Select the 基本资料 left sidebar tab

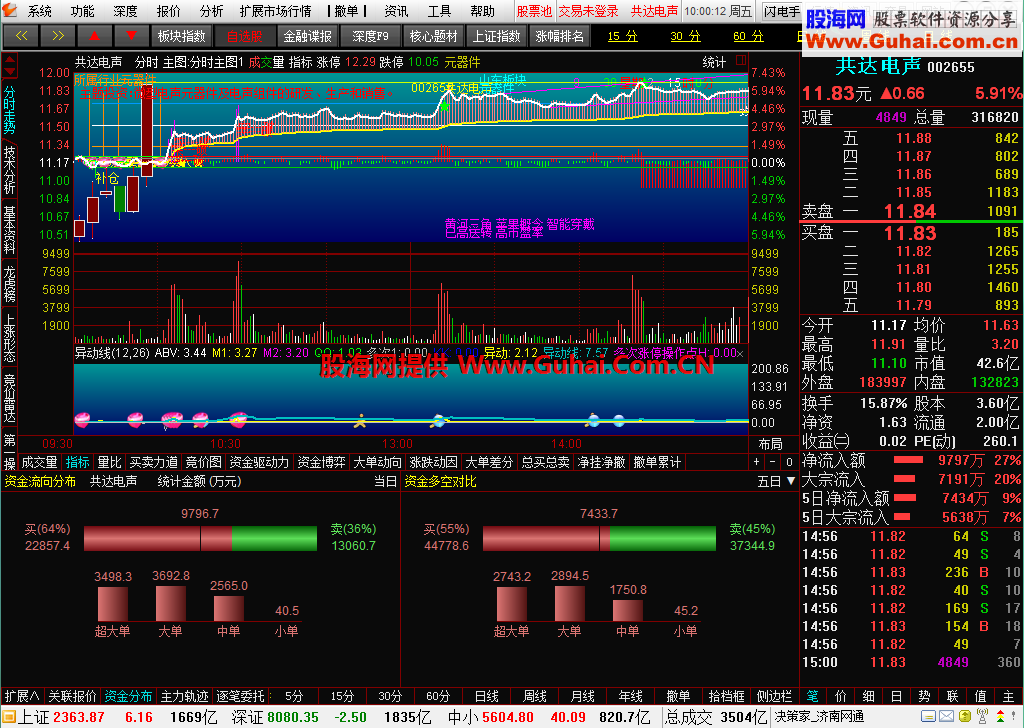click(x=10, y=230)
